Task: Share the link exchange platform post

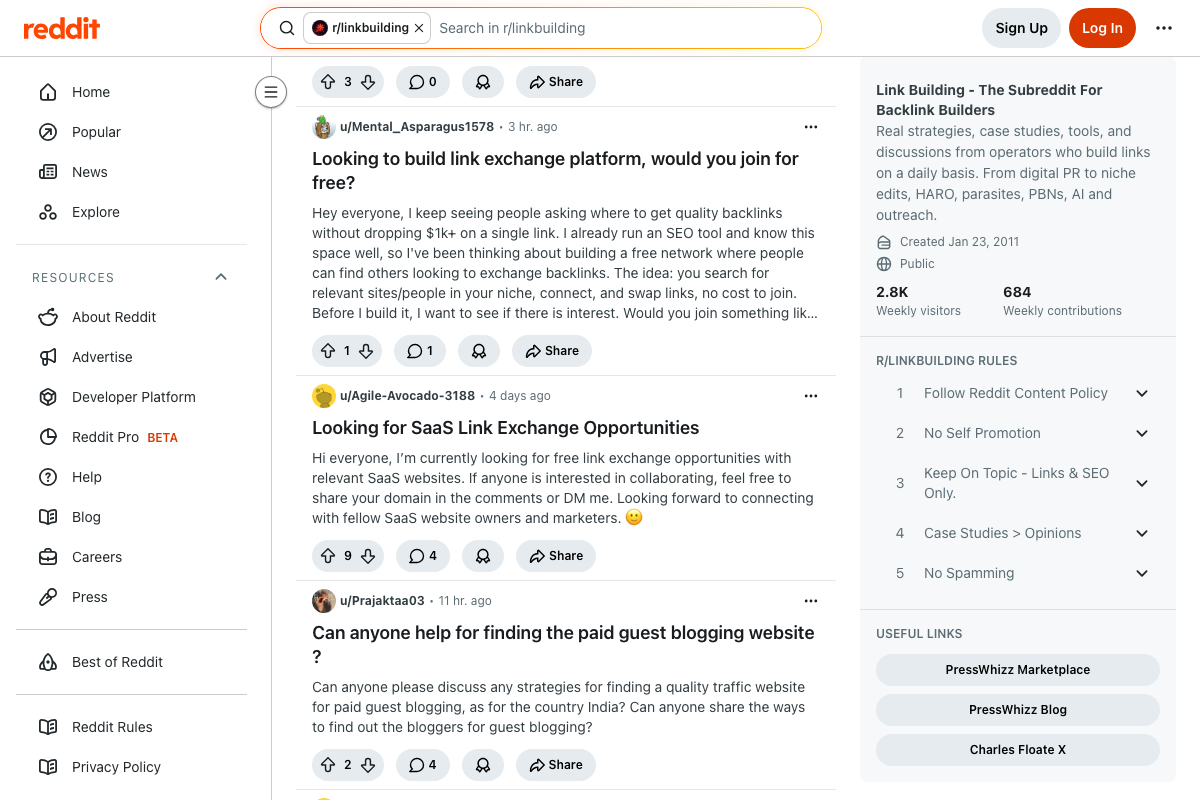Action: 552,351
